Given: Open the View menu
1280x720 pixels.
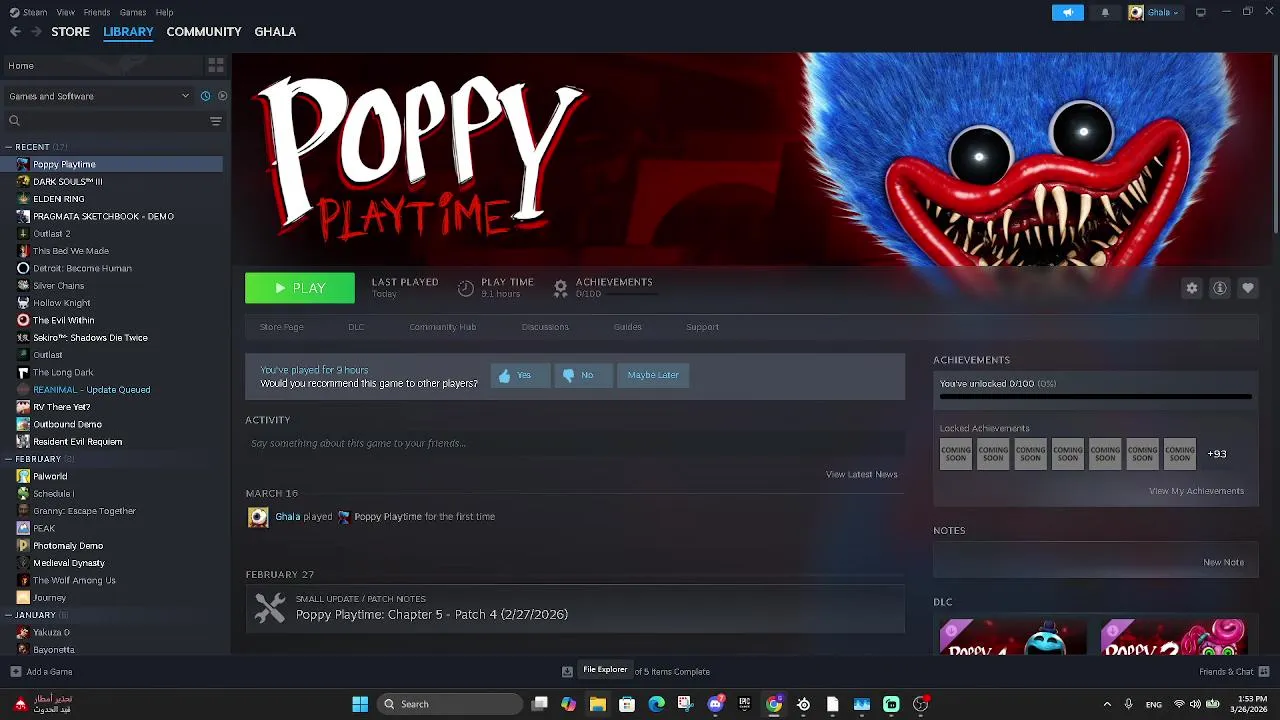Looking at the screenshot, I should pos(65,12).
